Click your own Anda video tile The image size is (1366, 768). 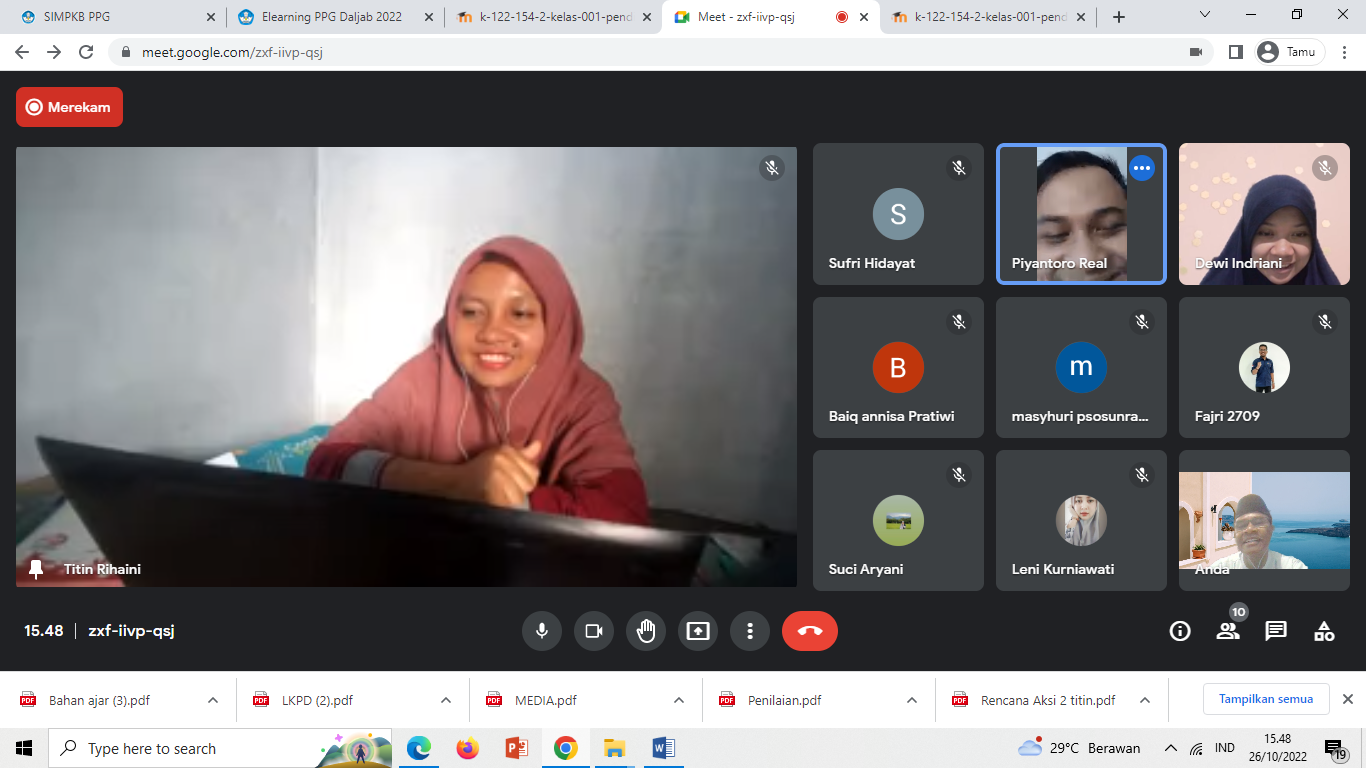(1264, 520)
